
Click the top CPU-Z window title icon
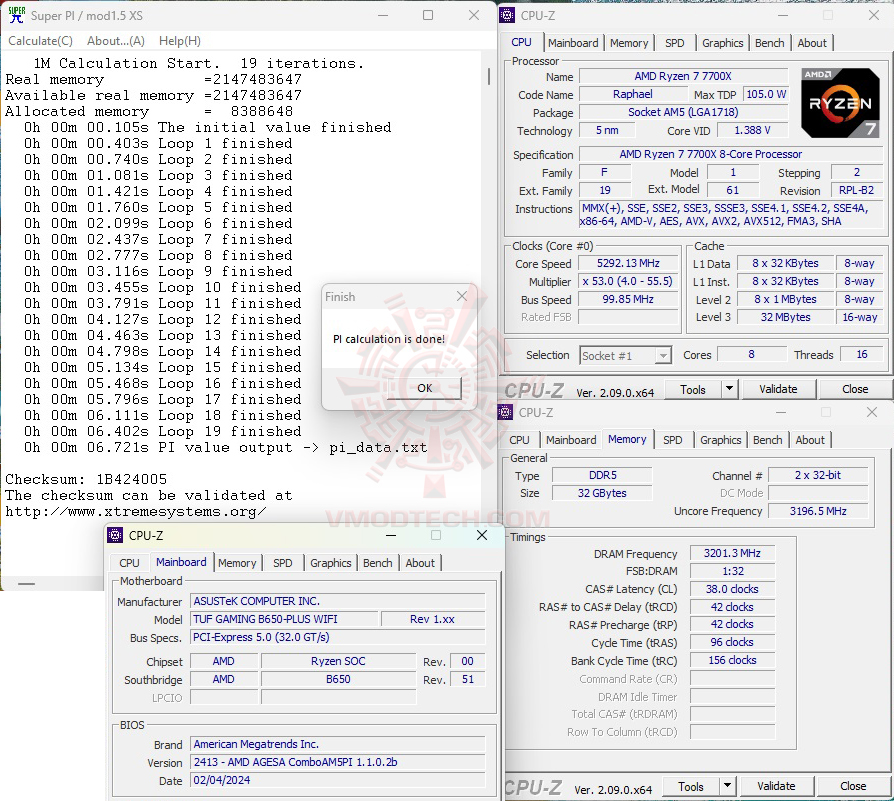[507, 15]
